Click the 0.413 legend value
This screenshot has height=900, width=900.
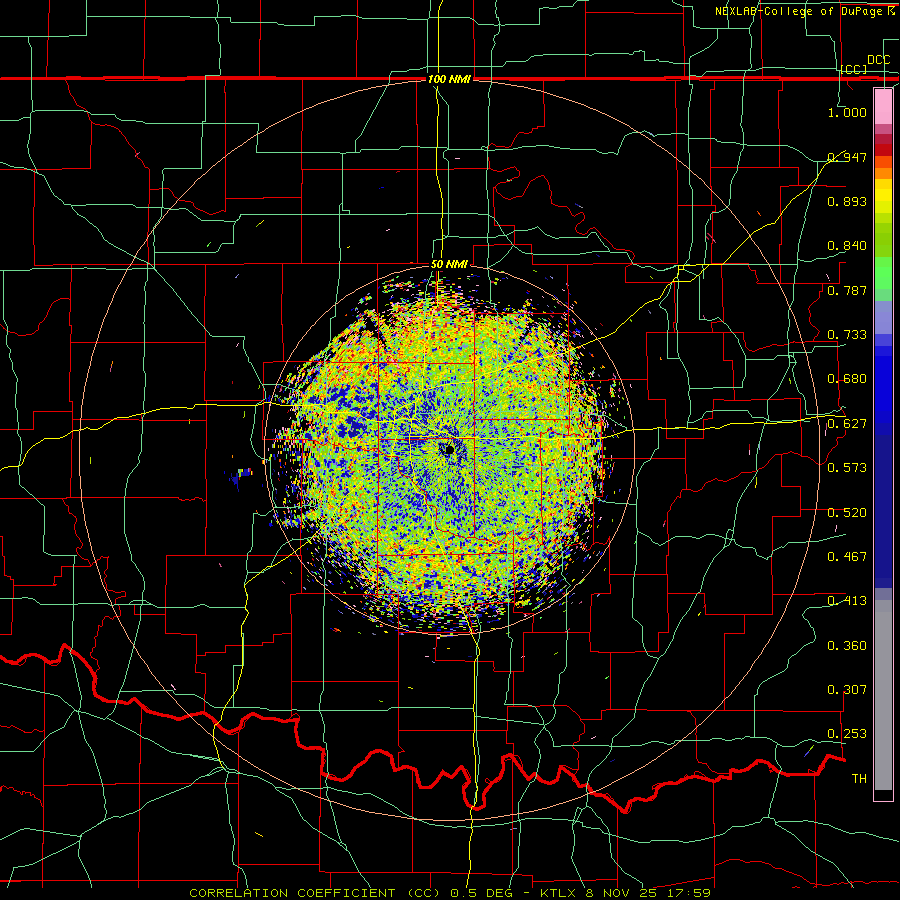(x=847, y=601)
